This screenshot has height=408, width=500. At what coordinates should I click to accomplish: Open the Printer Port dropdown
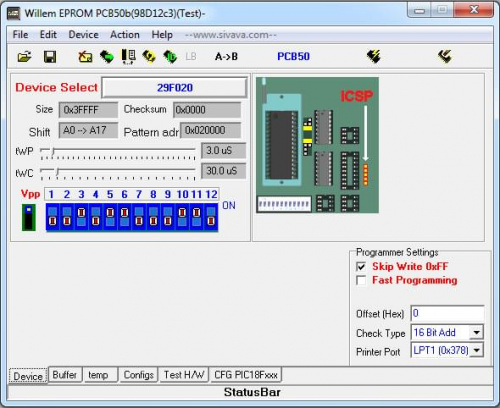click(476, 350)
